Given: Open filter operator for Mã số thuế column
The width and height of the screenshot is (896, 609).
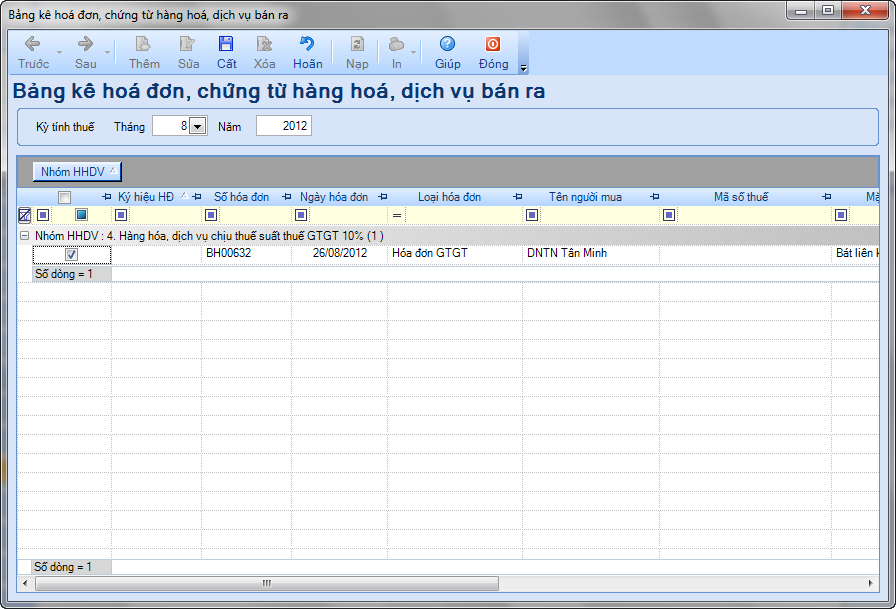Looking at the screenshot, I should [x=669, y=215].
